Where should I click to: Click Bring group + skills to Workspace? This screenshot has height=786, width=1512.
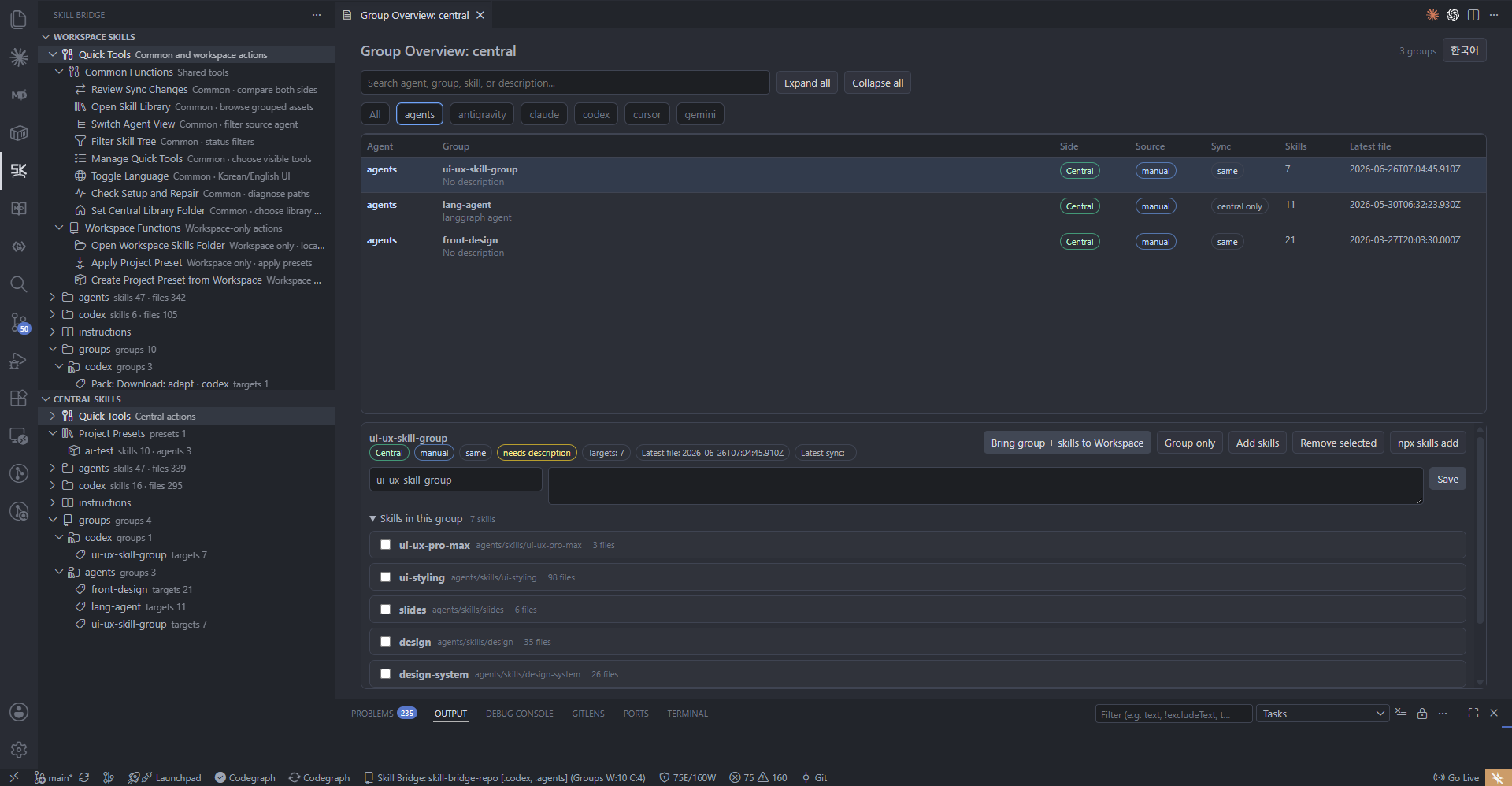click(x=1067, y=443)
